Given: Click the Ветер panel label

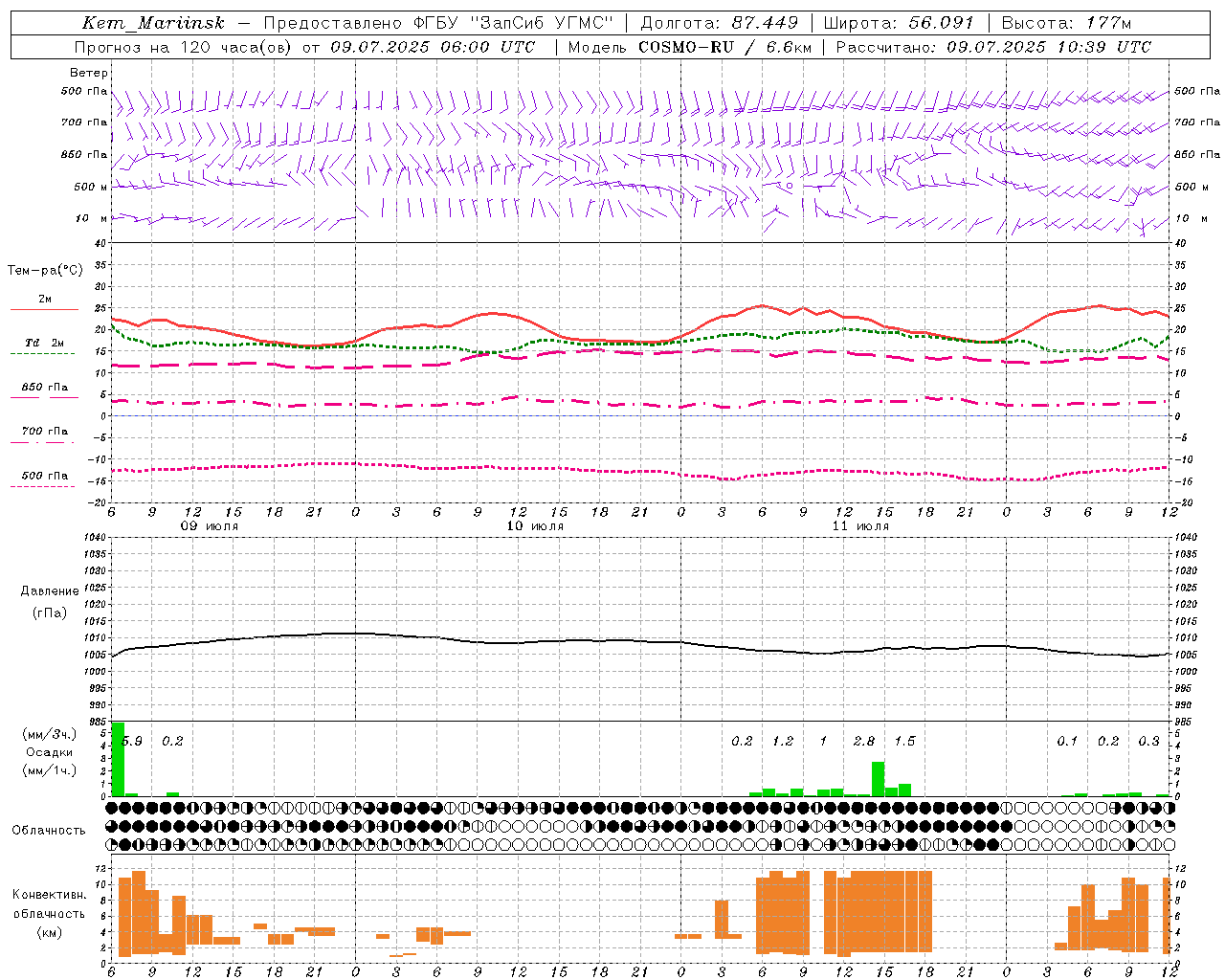Looking at the screenshot, I should 89,73.
